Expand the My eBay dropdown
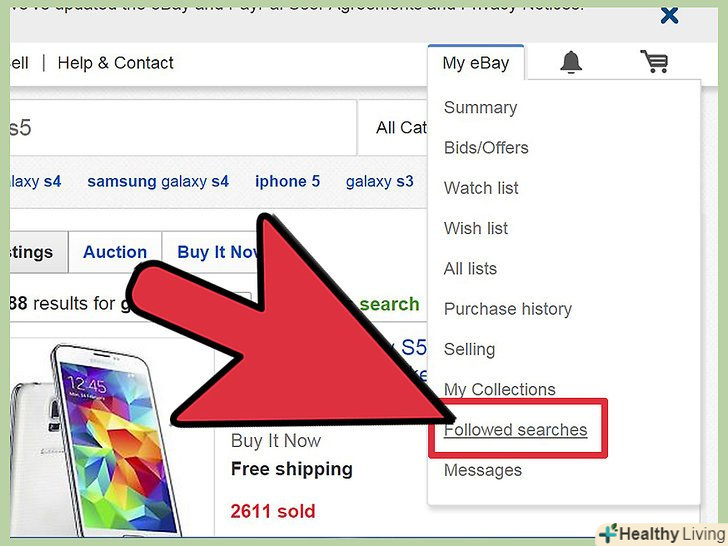728x546 pixels. tap(476, 63)
